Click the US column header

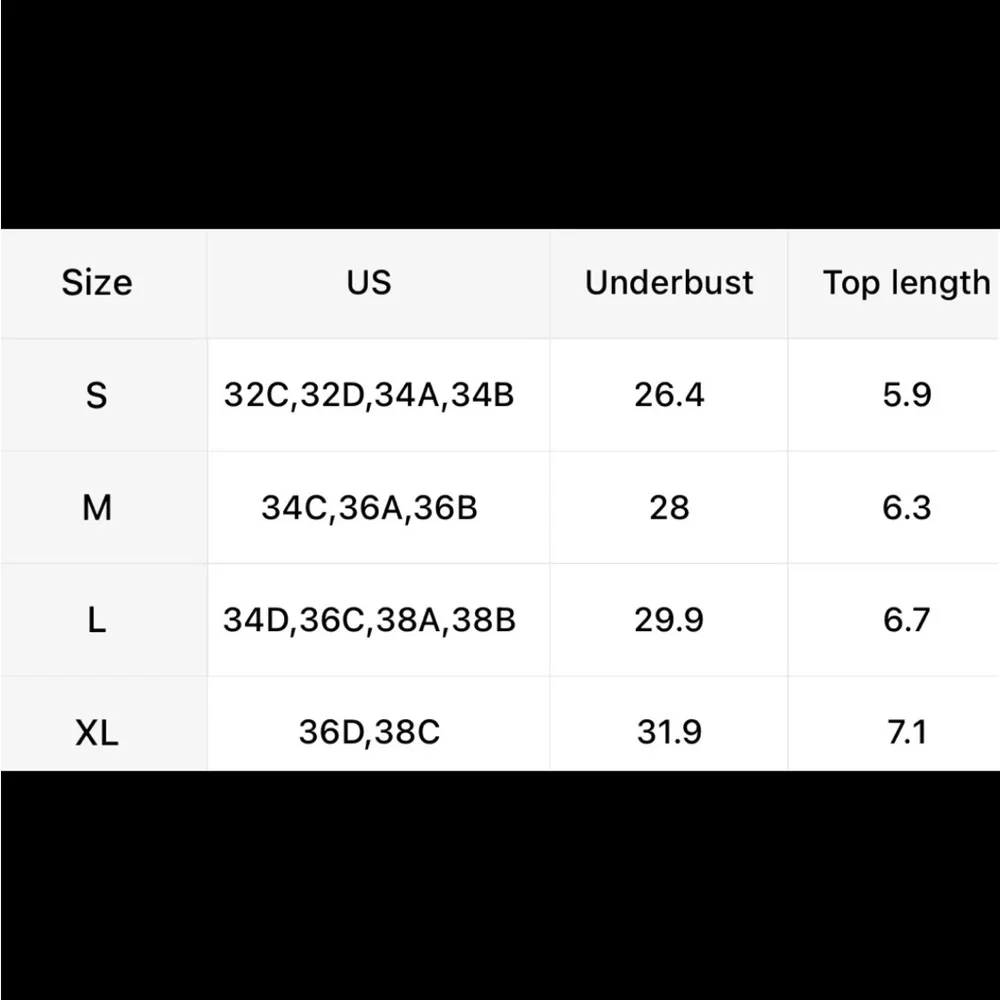pyautogui.click(x=369, y=283)
